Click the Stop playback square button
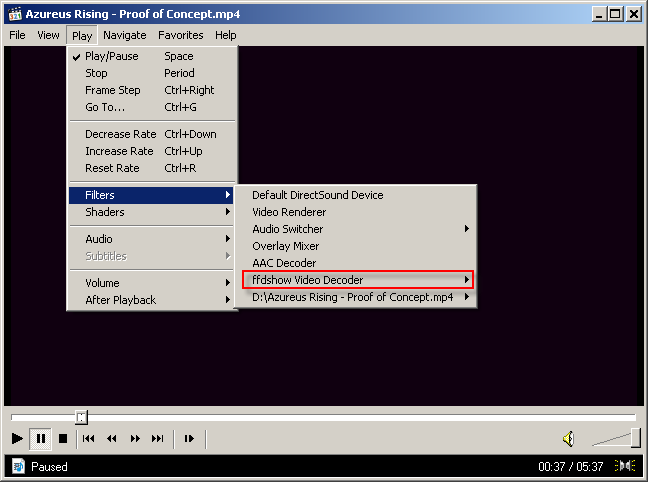 point(63,438)
